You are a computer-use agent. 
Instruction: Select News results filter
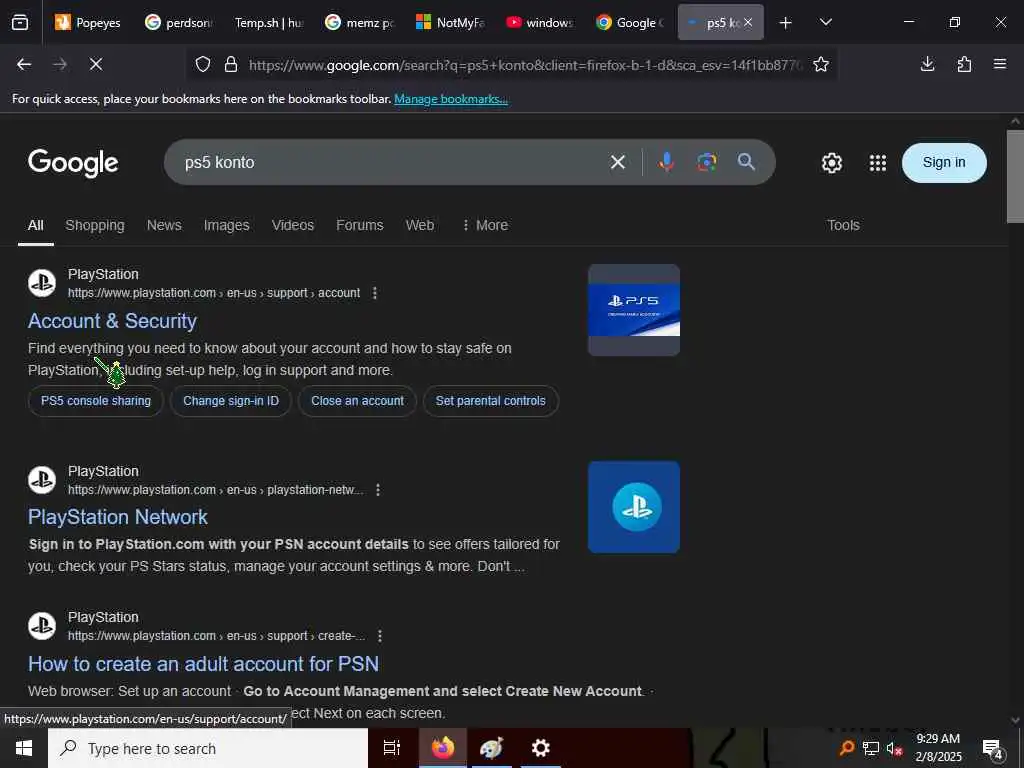click(164, 225)
